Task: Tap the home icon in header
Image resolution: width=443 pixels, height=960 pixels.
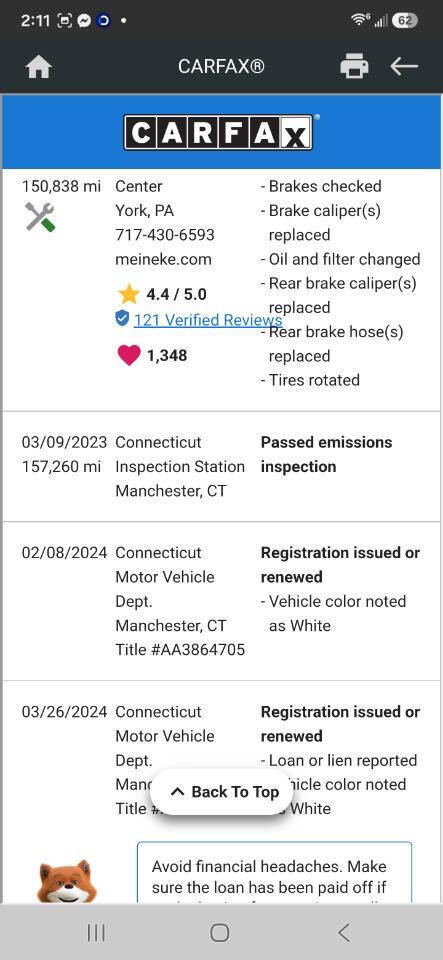Action: pyautogui.click(x=39, y=66)
